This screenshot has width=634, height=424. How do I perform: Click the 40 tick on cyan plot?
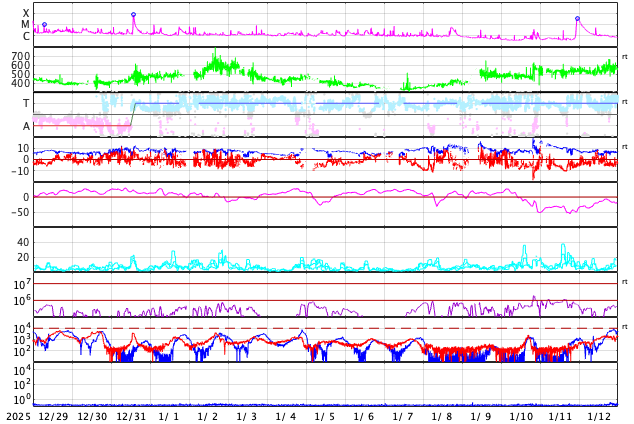click(22, 242)
